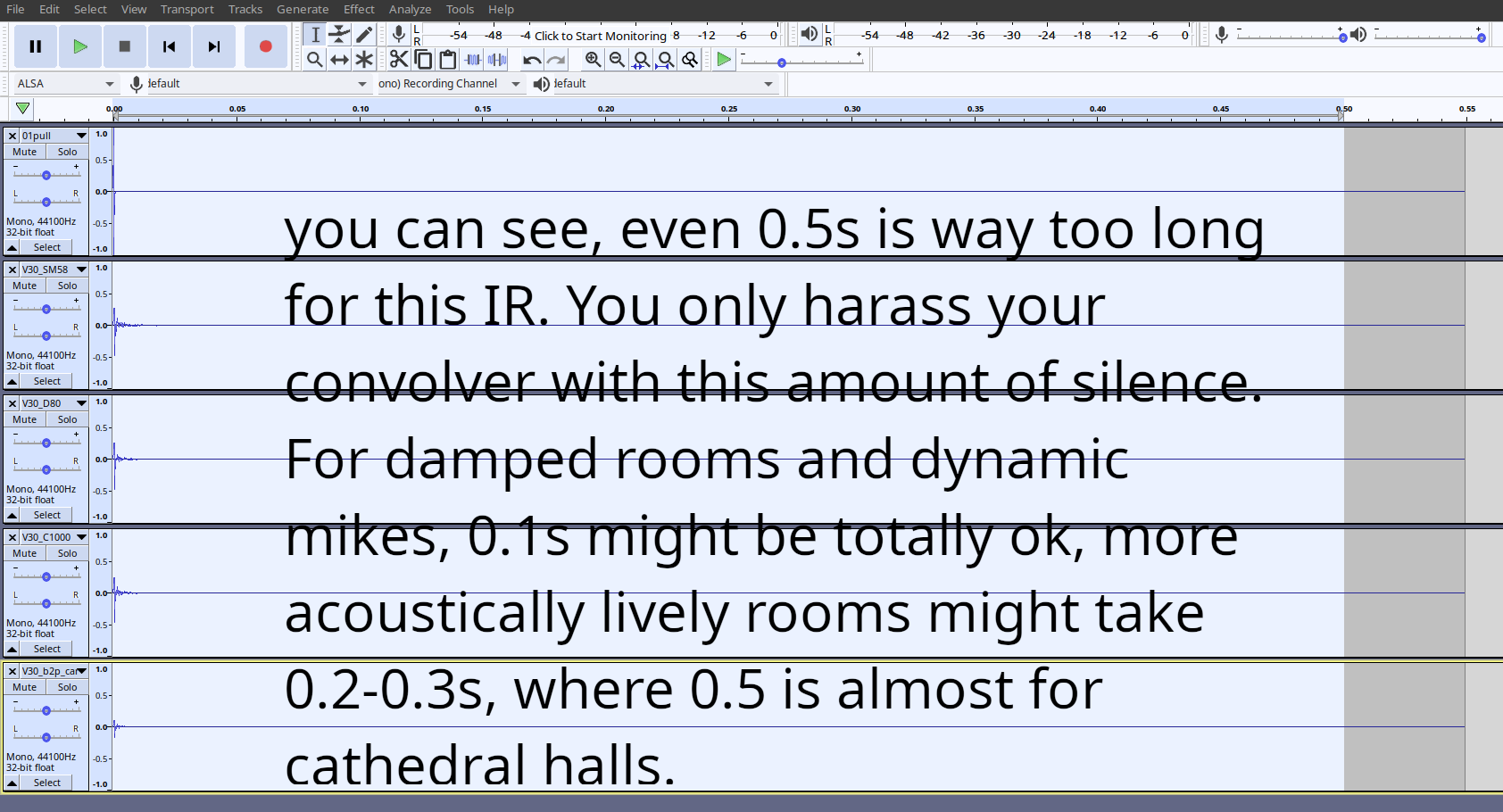This screenshot has height=812, width=1503.
Task: Mute the 01pull track
Action: [23, 151]
